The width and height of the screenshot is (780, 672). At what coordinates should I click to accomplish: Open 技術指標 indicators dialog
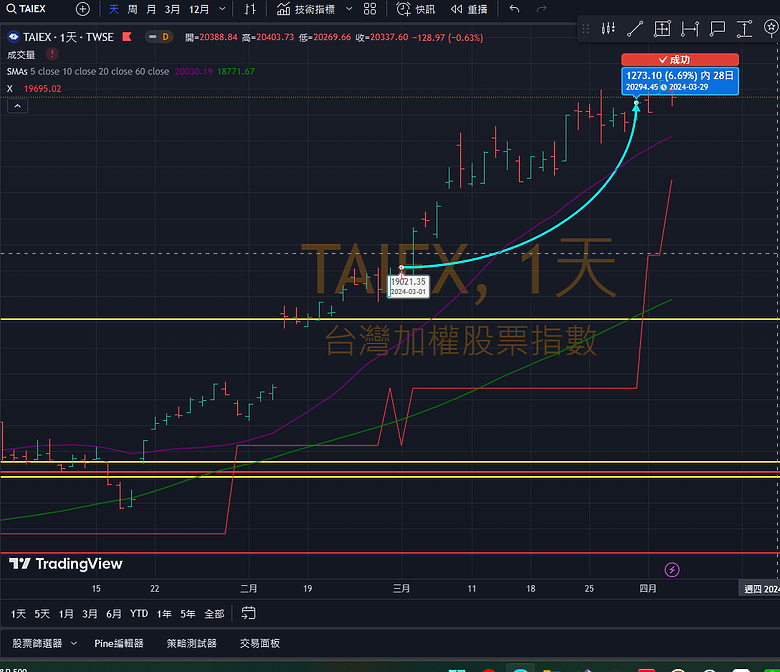coord(305,9)
